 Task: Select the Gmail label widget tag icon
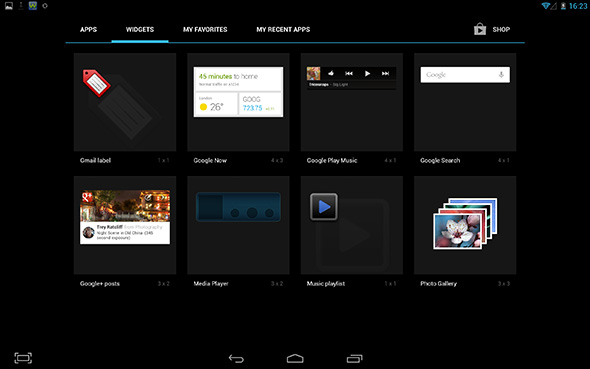tap(96, 83)
